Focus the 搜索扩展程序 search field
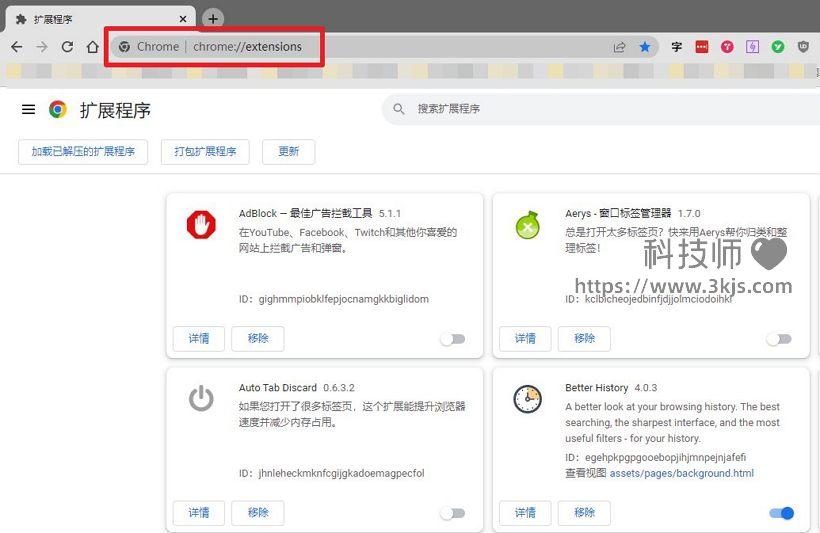 point(601,109)
